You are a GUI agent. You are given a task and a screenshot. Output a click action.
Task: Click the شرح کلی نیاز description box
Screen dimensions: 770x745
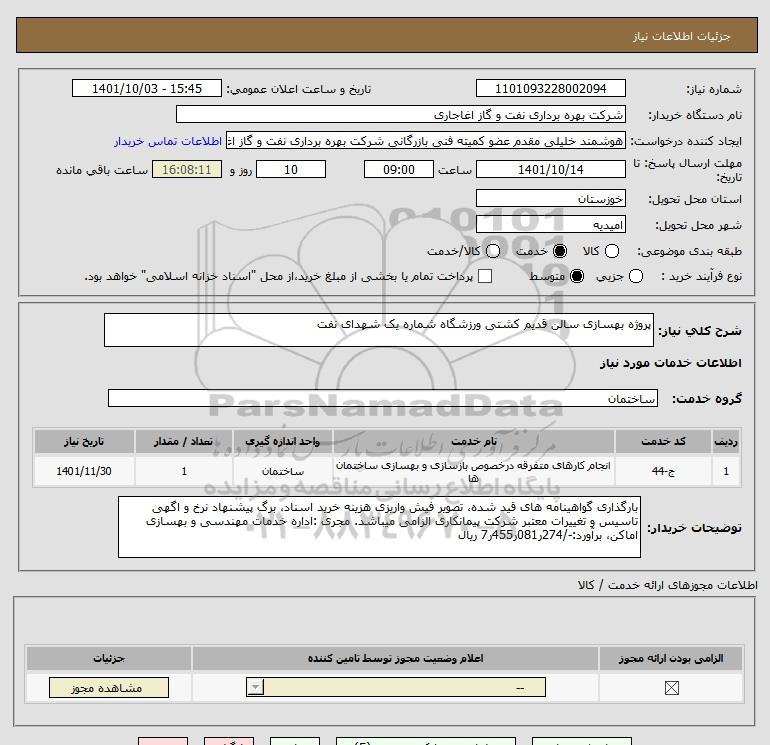[379, 330]
